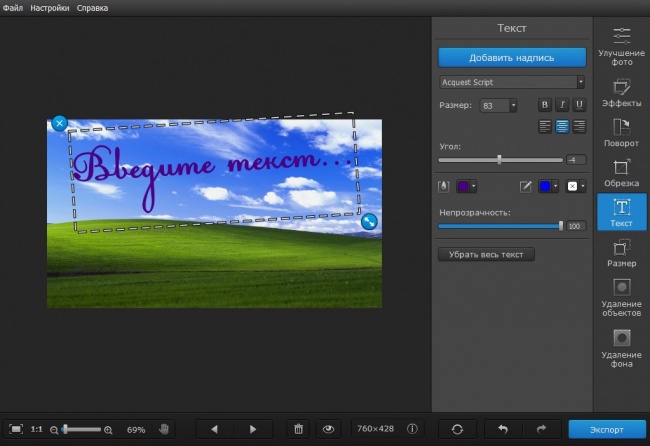This screenshot has width=650, height=446.
Task: Click the opacity value field 100
Action: (x=576, y=226)
